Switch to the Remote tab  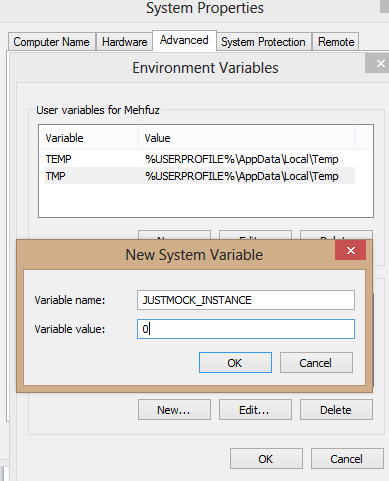coord(336,42)
